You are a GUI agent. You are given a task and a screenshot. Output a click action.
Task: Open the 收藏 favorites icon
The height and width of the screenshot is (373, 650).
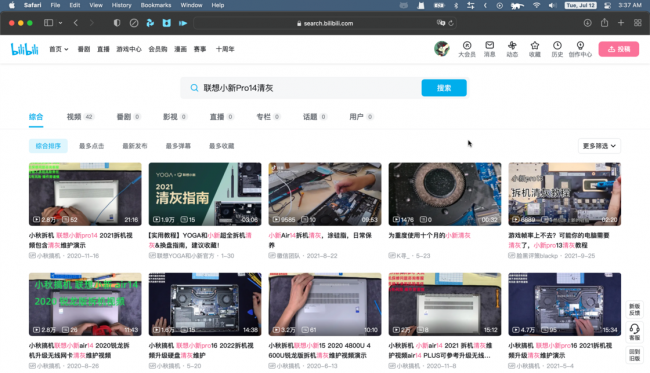pyautogui.click(x=535, y=49)
